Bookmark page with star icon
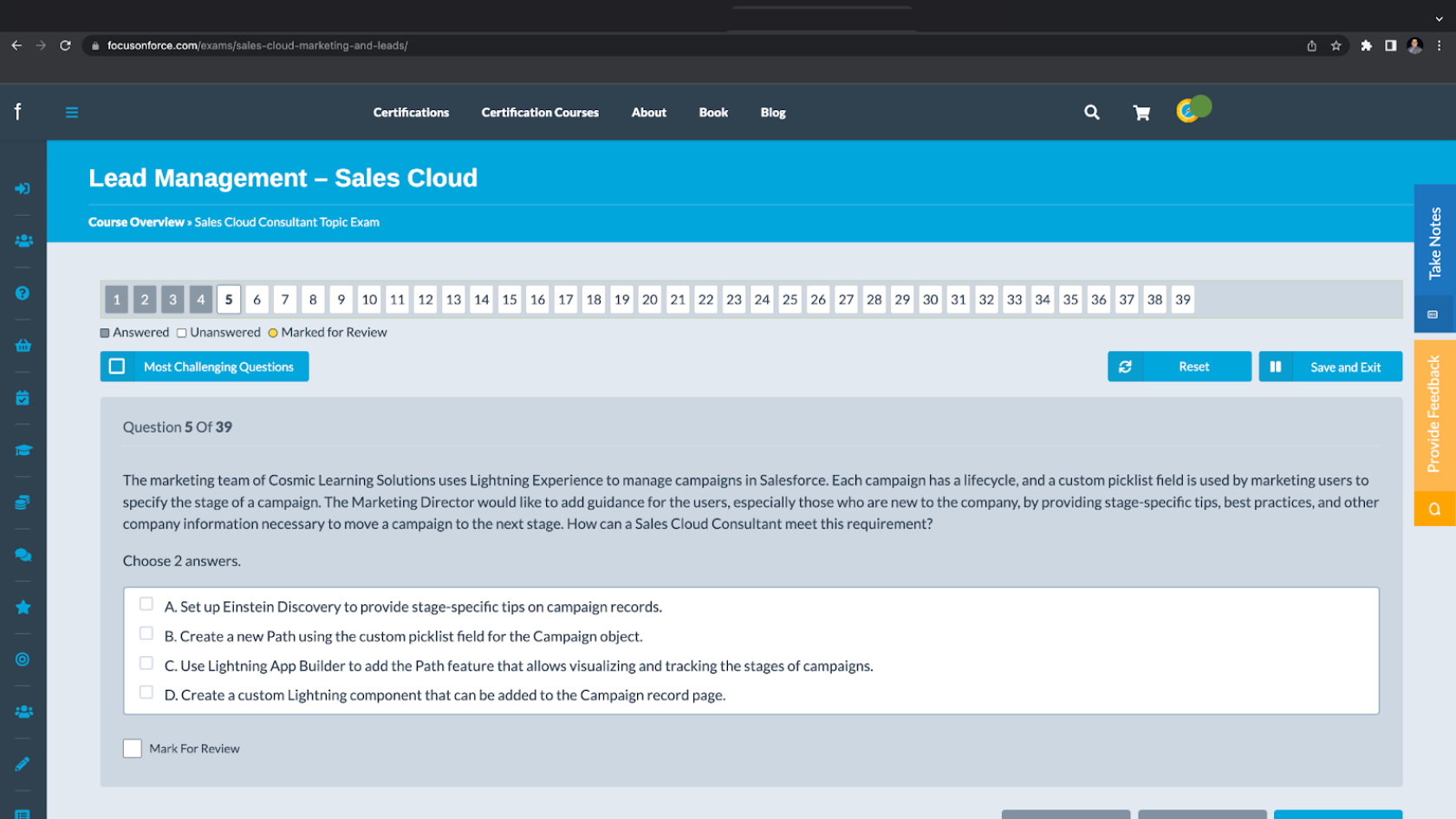This screenshot has height=819, width=1456. 1336,46
